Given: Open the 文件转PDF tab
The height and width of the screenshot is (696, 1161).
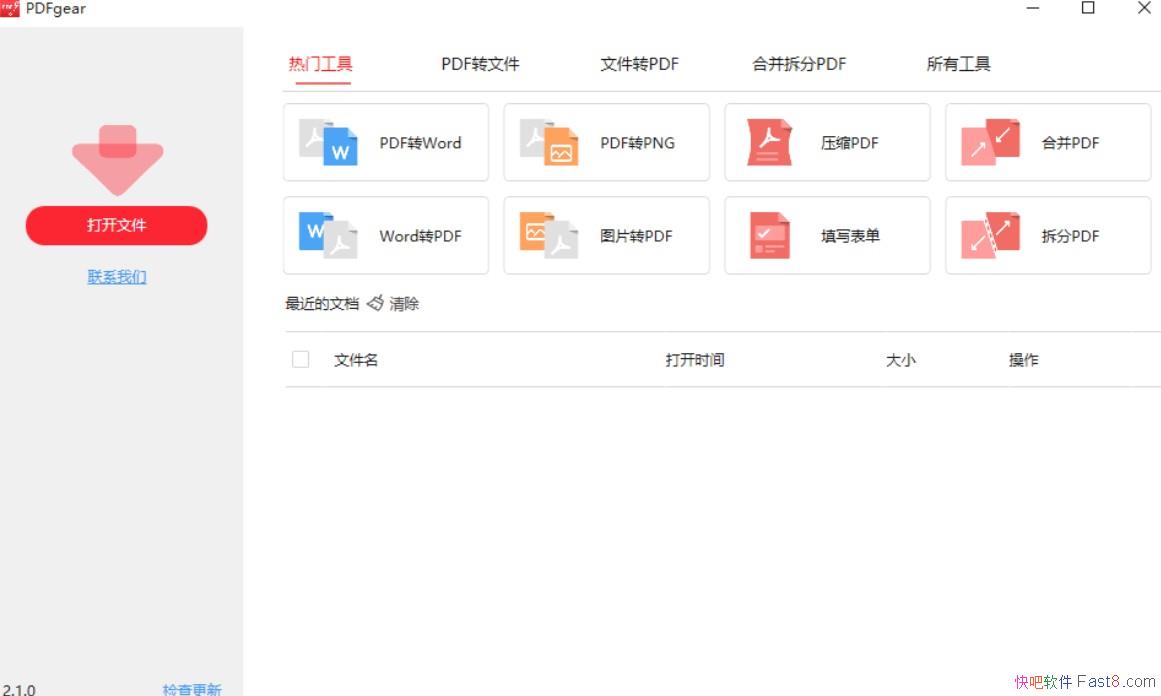Looking at the screenshot, I should click(639, 64).
